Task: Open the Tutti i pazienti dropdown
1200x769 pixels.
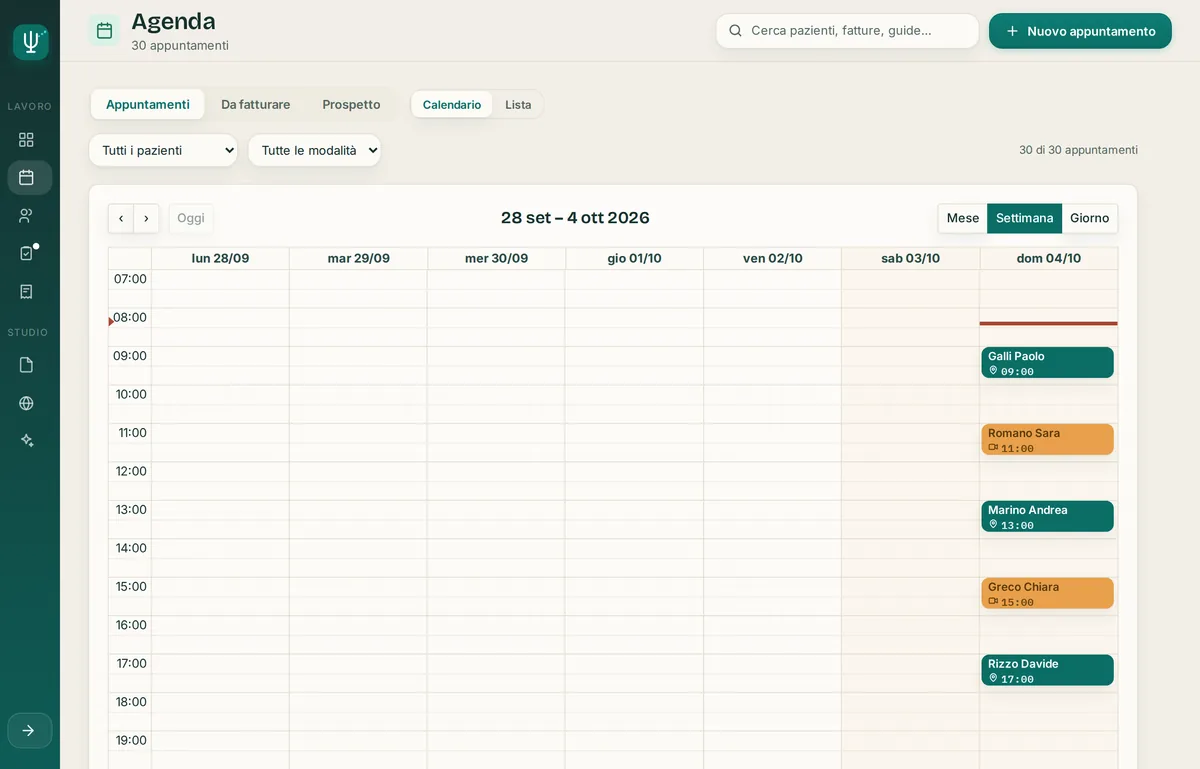Action: pyautogui.click(x=163, y=150)
